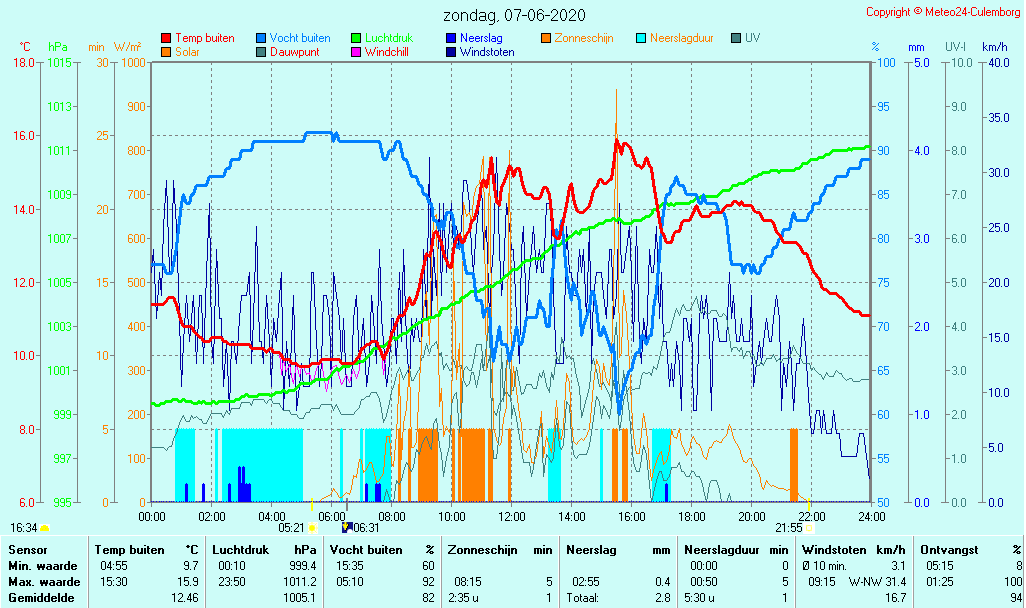Click the chart title zondag, 07-06-2020
Image resolution: width=1026 pixels, height=608 pixels.
515,16
